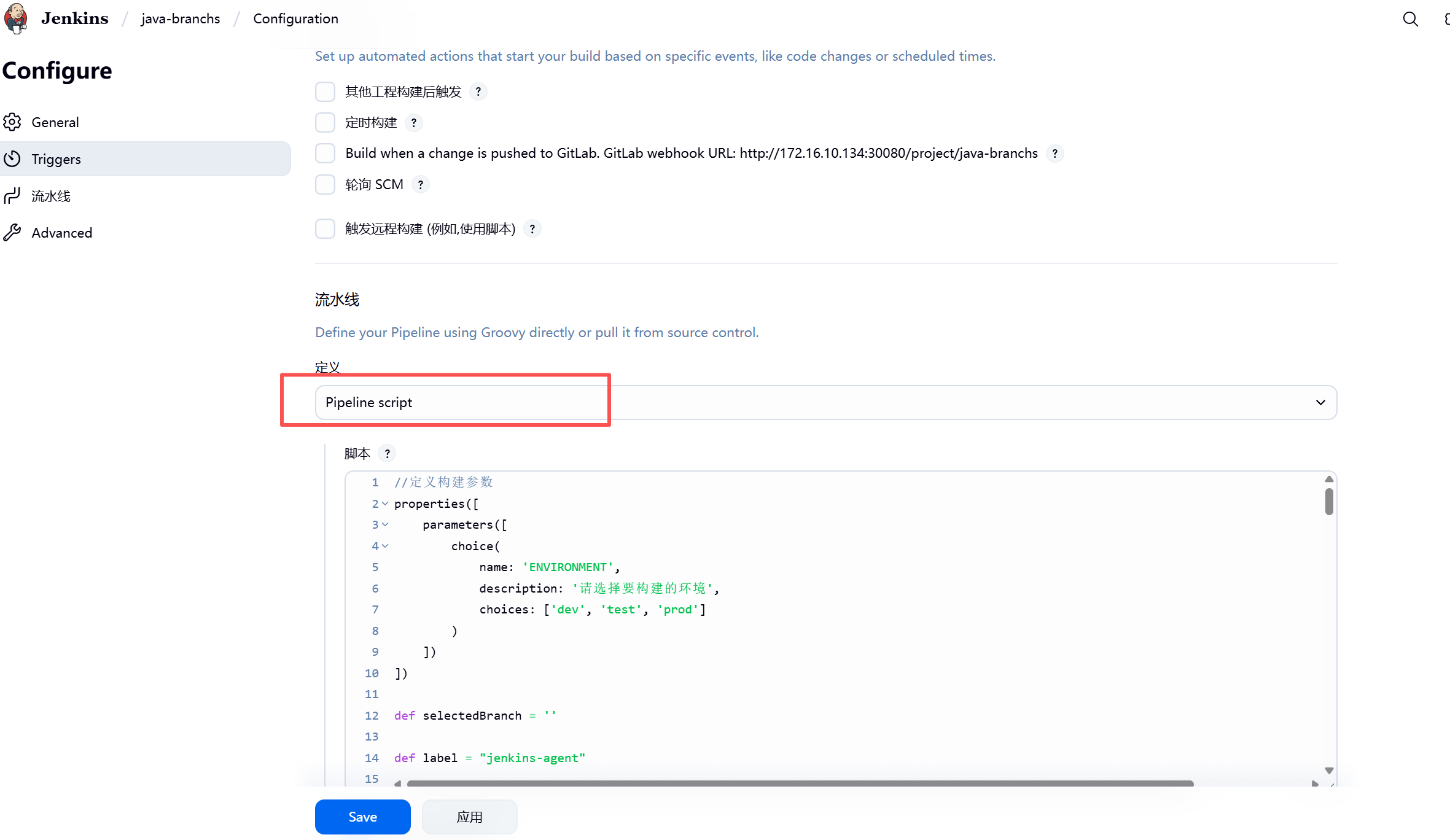The height and width of the screenshot is (840, 1450).
Task: Check the 轮询 SCM trigger option
Action: pyautogui.click(x=325, y=185)
